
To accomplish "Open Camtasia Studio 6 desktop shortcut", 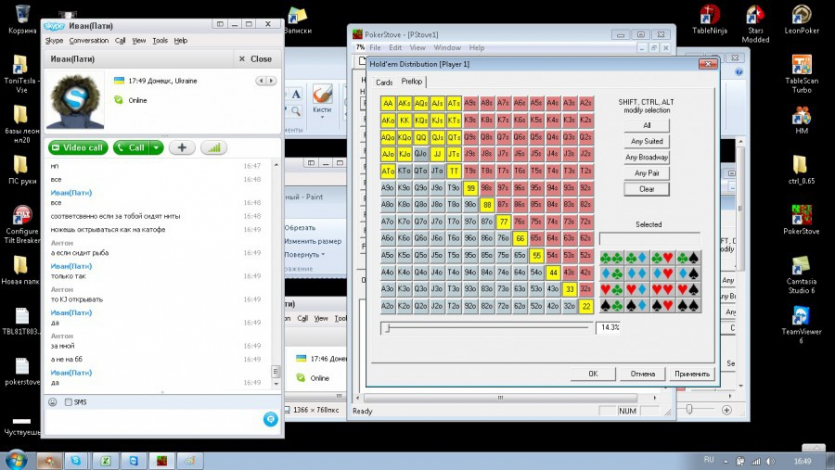I will pyautogui.click(x=801, y=275).
